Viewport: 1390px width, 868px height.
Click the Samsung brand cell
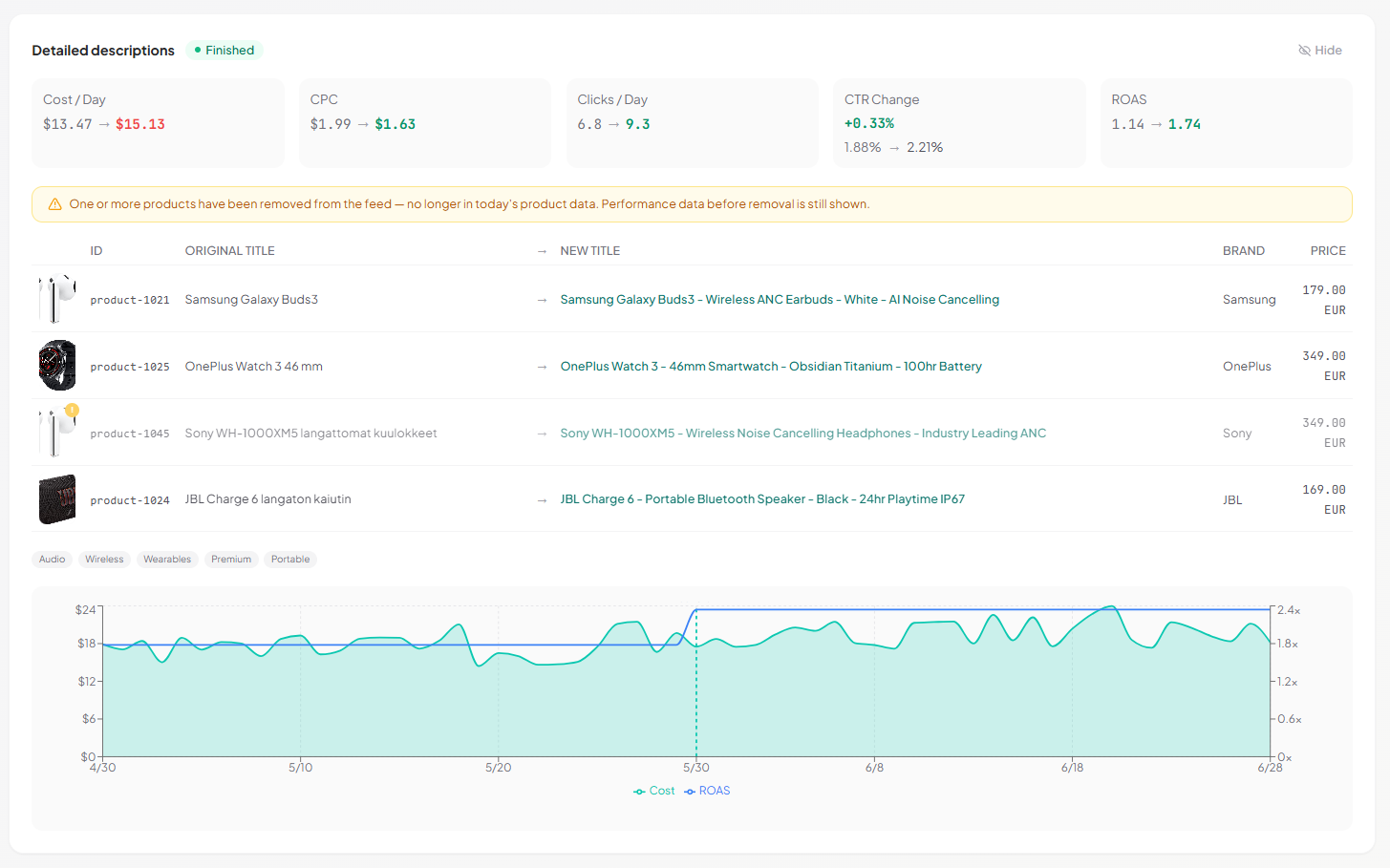(x=1250, y=300)
